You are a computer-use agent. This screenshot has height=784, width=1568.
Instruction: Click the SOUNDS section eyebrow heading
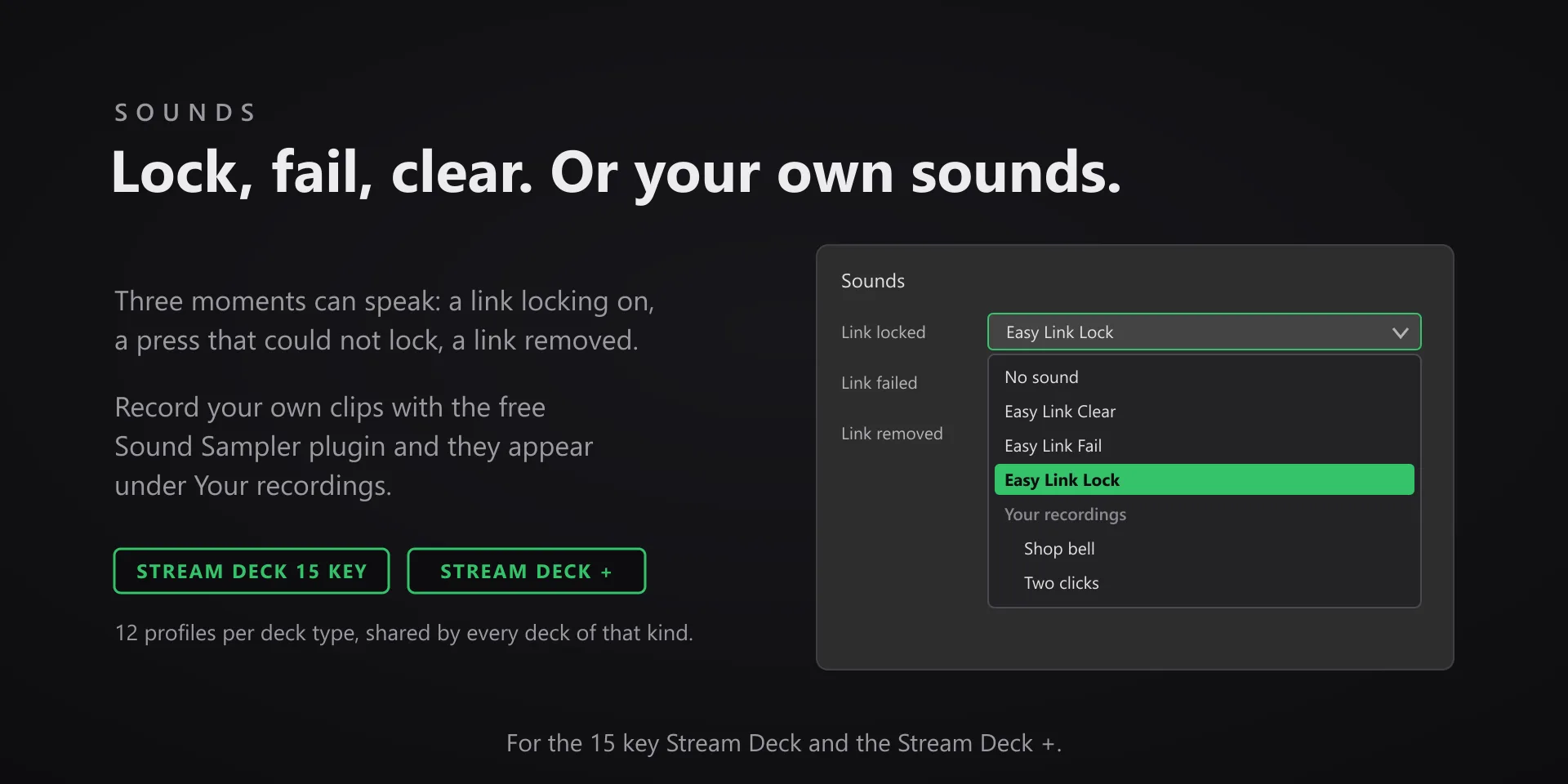point(185,113)
